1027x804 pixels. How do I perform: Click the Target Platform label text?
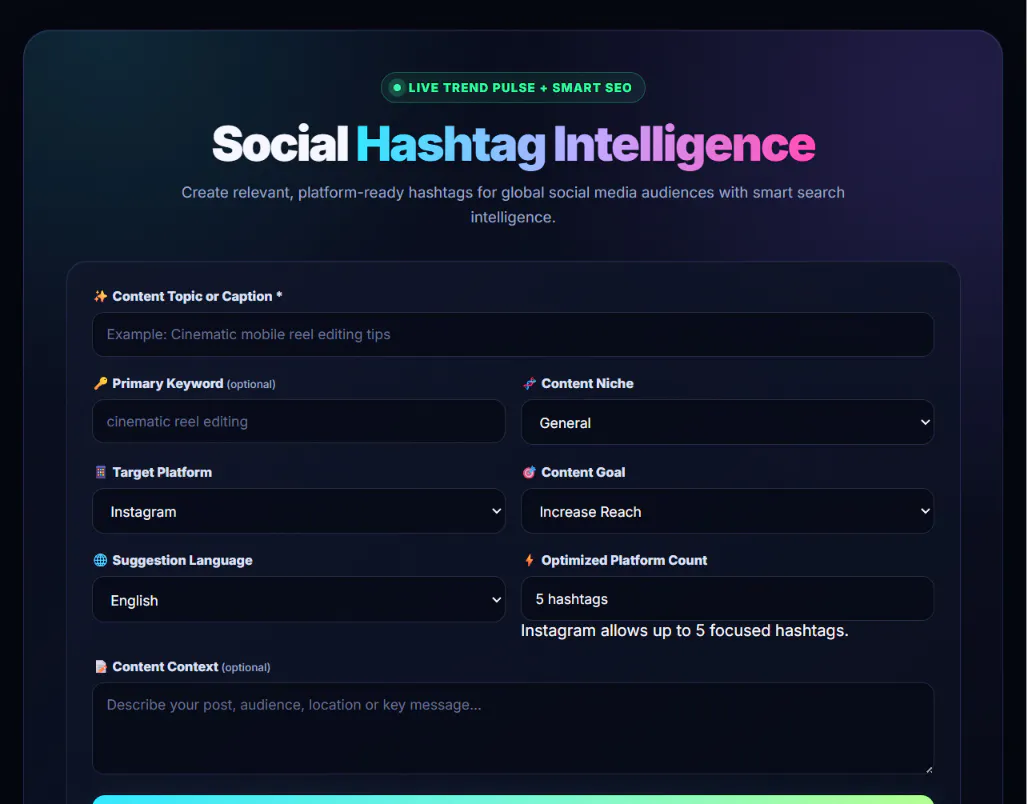tap(162, 472)
